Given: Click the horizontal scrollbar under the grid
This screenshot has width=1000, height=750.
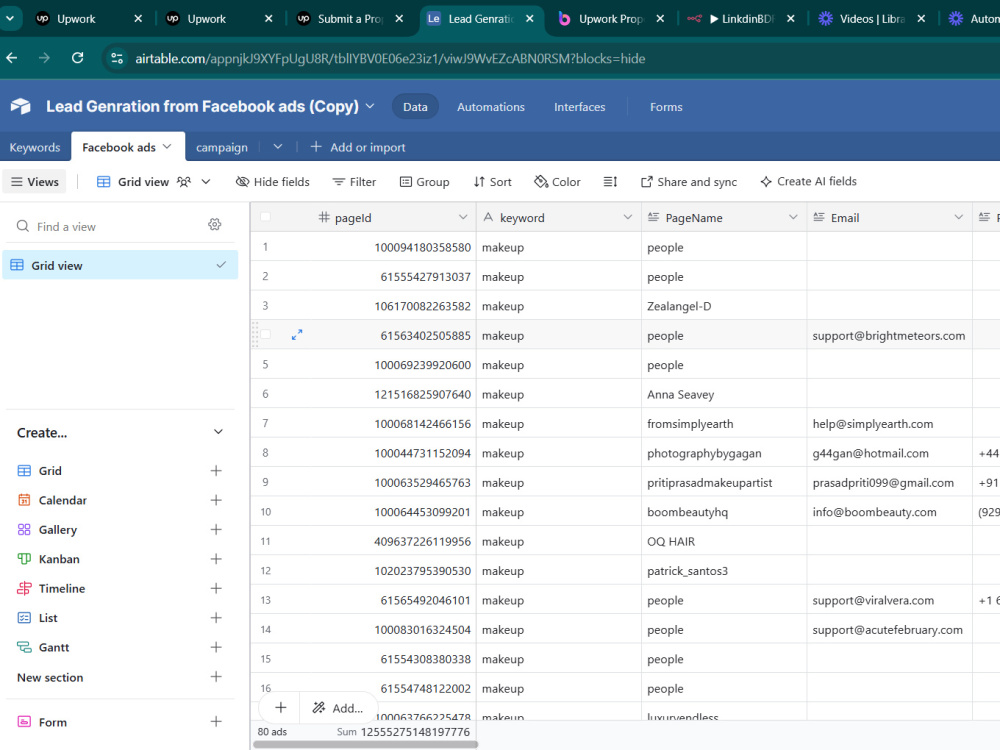Looking at the screenshot, I should click(x=365, y=744).
